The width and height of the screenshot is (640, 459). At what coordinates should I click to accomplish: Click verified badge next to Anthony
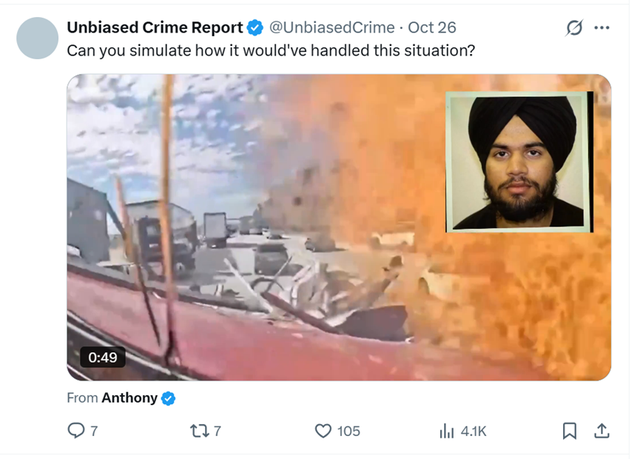(x=168, y=398)
